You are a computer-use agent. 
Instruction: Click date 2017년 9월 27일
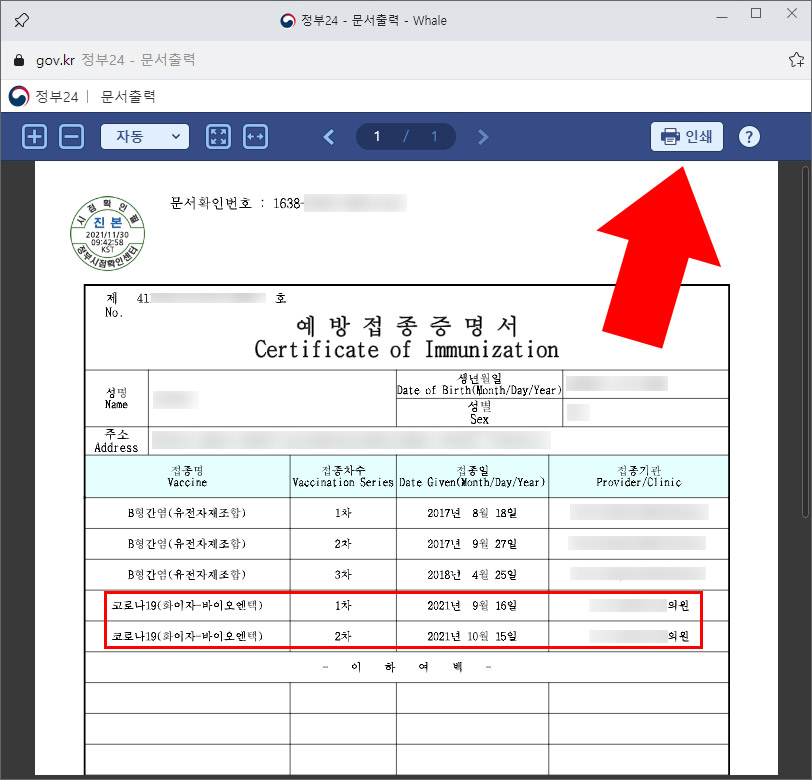[472, 544]
